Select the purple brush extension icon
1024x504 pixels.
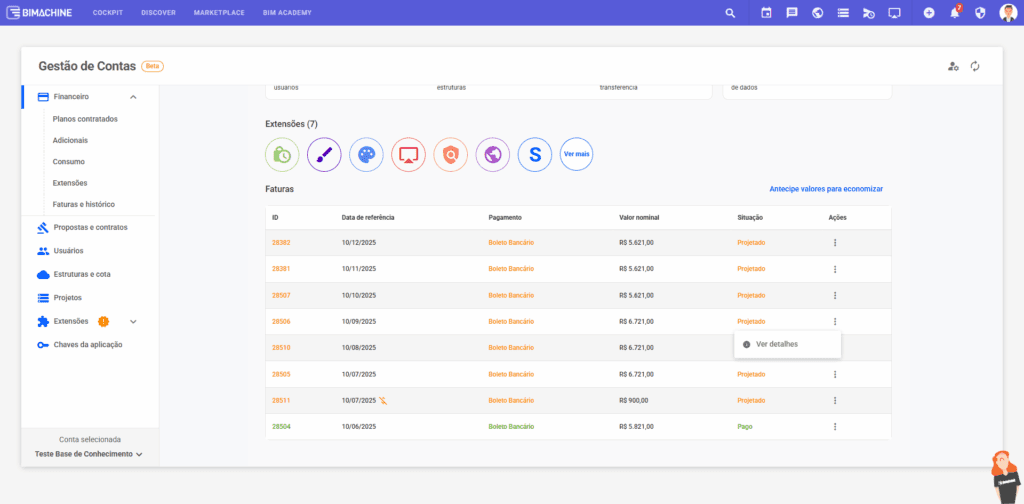click(324, 155)
